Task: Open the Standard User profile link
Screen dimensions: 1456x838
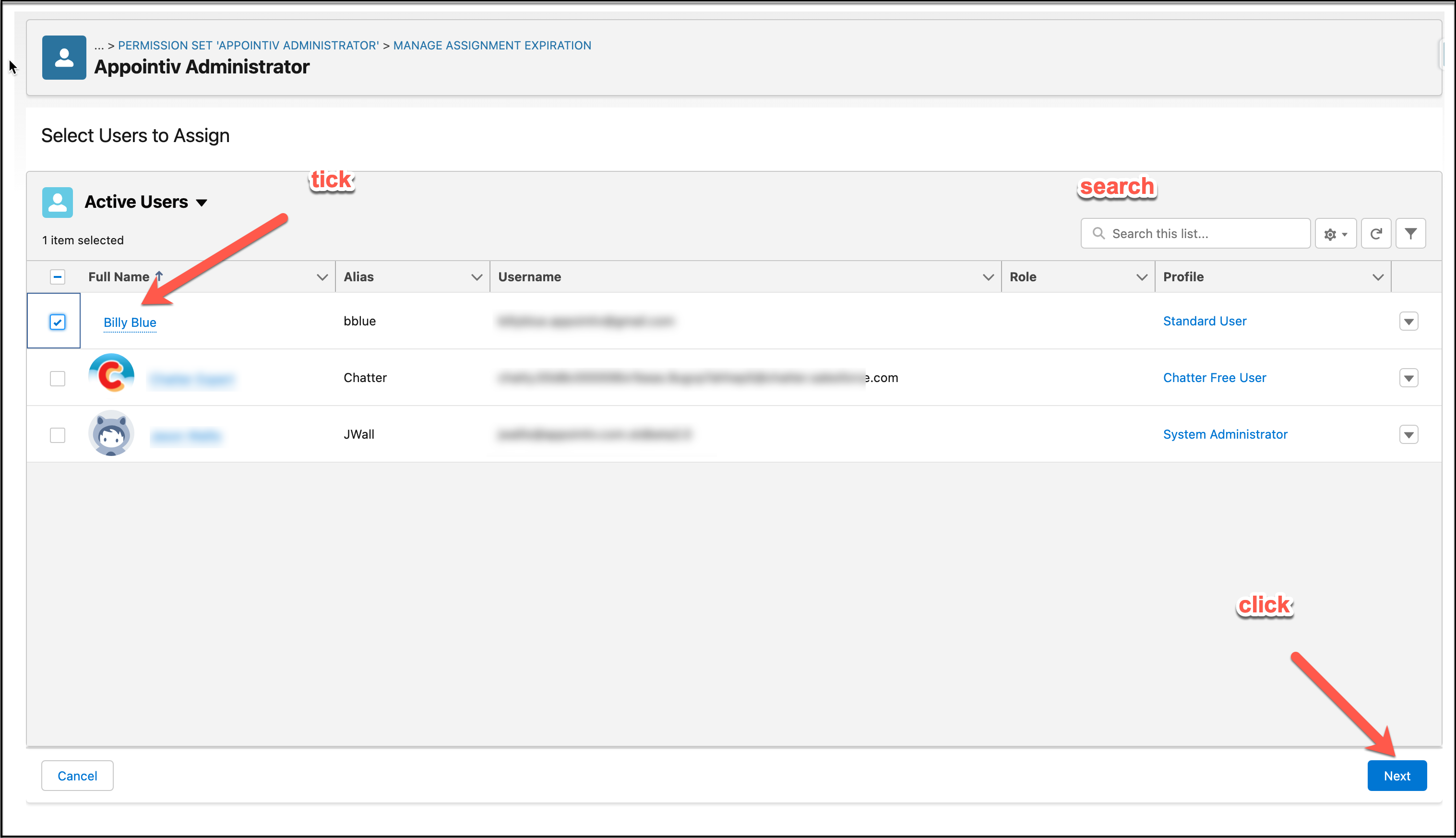Action: pyautogui.click(x=1205, y=321)
